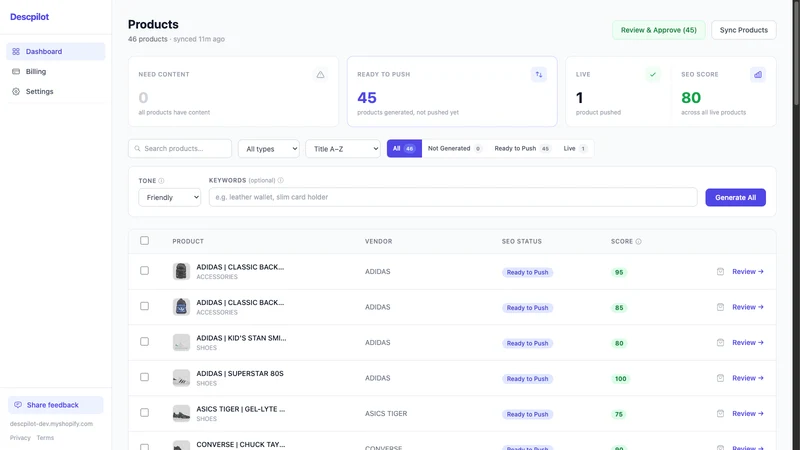800x450 pixels.
Task: Check the Adidas Classic Backpack row with score 85
Action: pos(144,306)
